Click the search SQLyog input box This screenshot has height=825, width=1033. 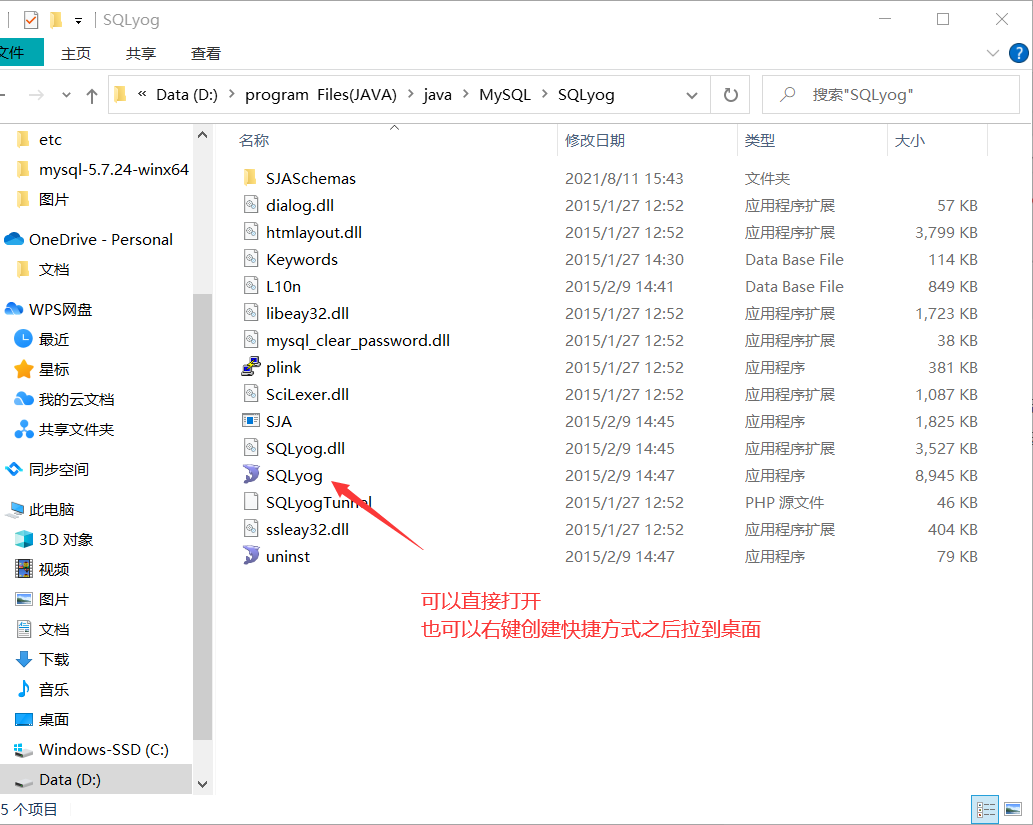[891, 95]
